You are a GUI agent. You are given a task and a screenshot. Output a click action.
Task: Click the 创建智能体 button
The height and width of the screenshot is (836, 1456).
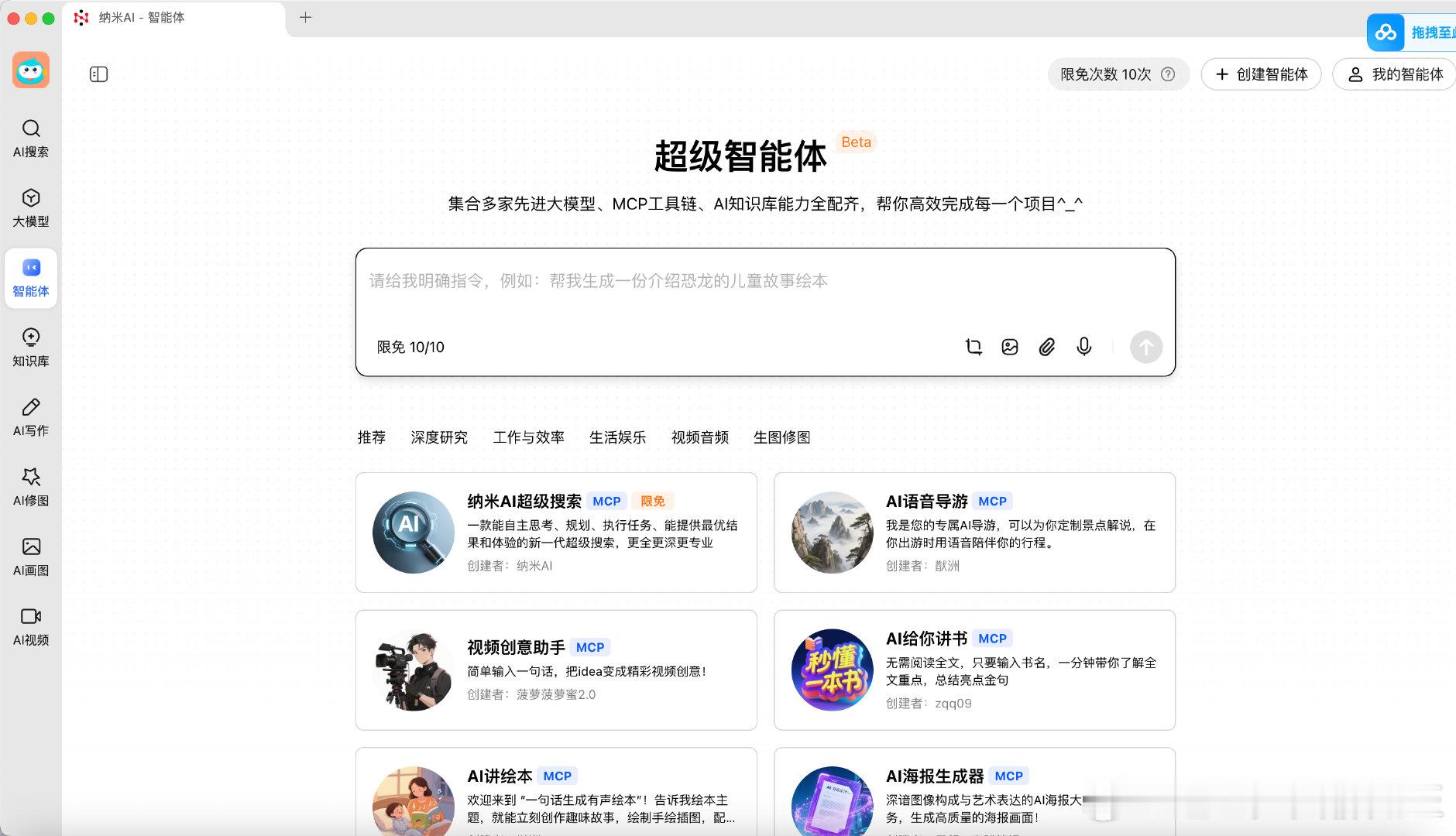coord(1262,74)
